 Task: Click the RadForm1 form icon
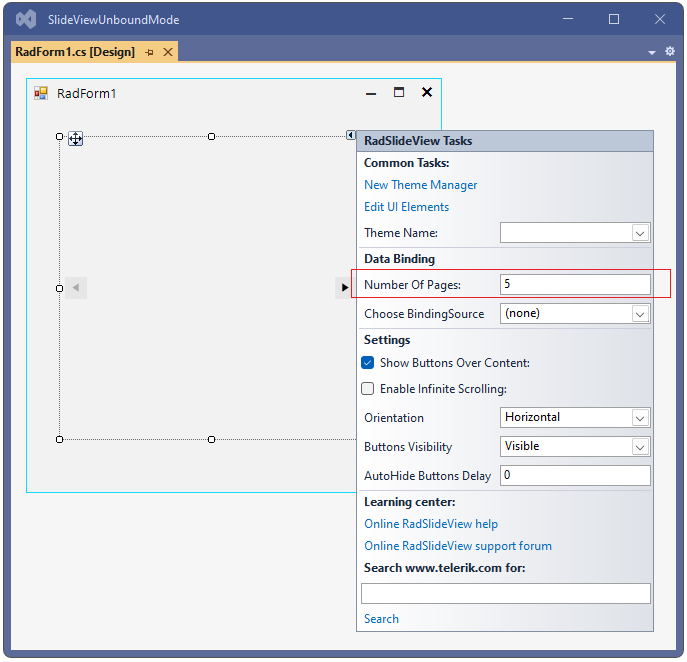pyautogui.click(x=41, y=93)
